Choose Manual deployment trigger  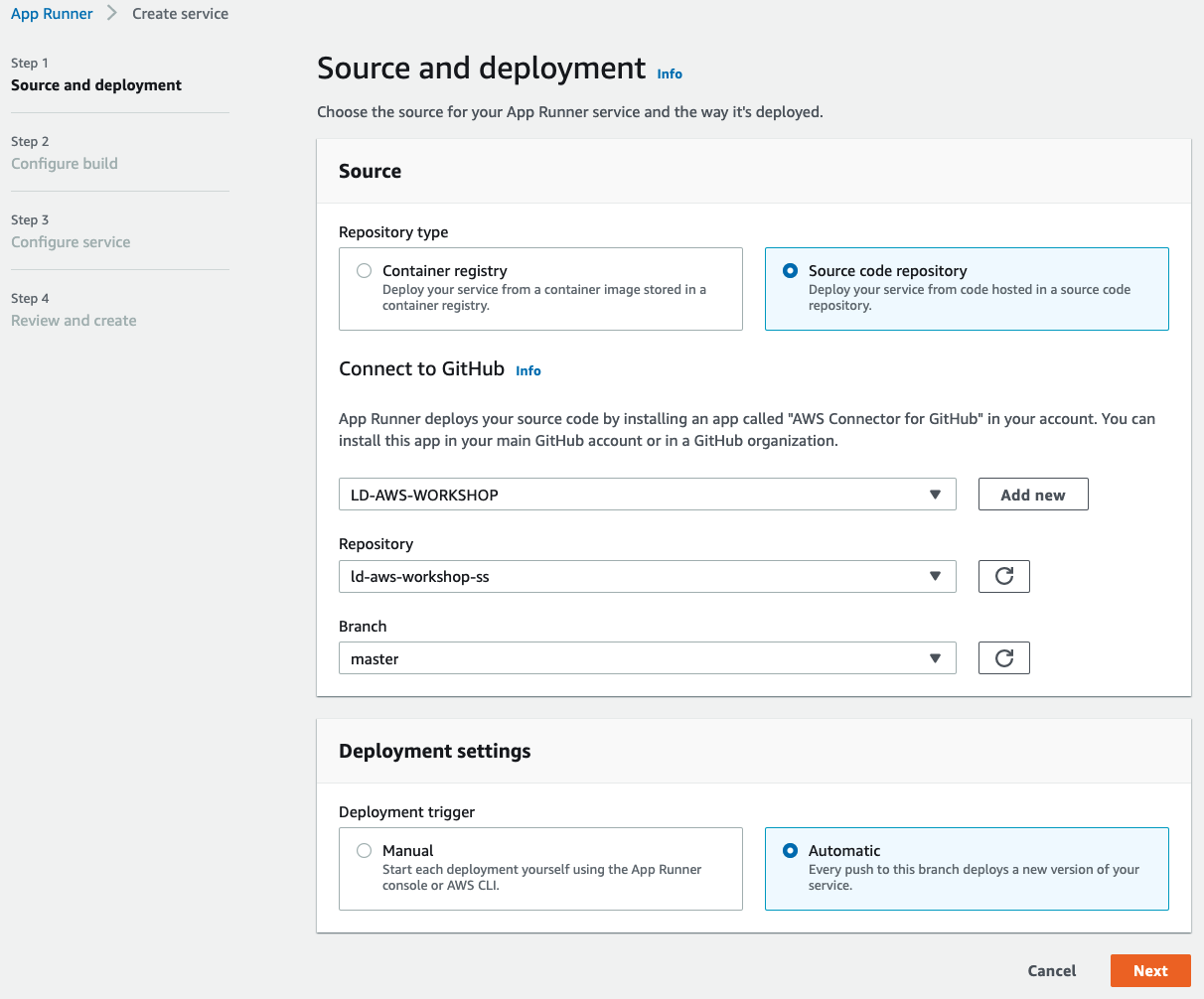pyautogui.click(x=540, y=868)
